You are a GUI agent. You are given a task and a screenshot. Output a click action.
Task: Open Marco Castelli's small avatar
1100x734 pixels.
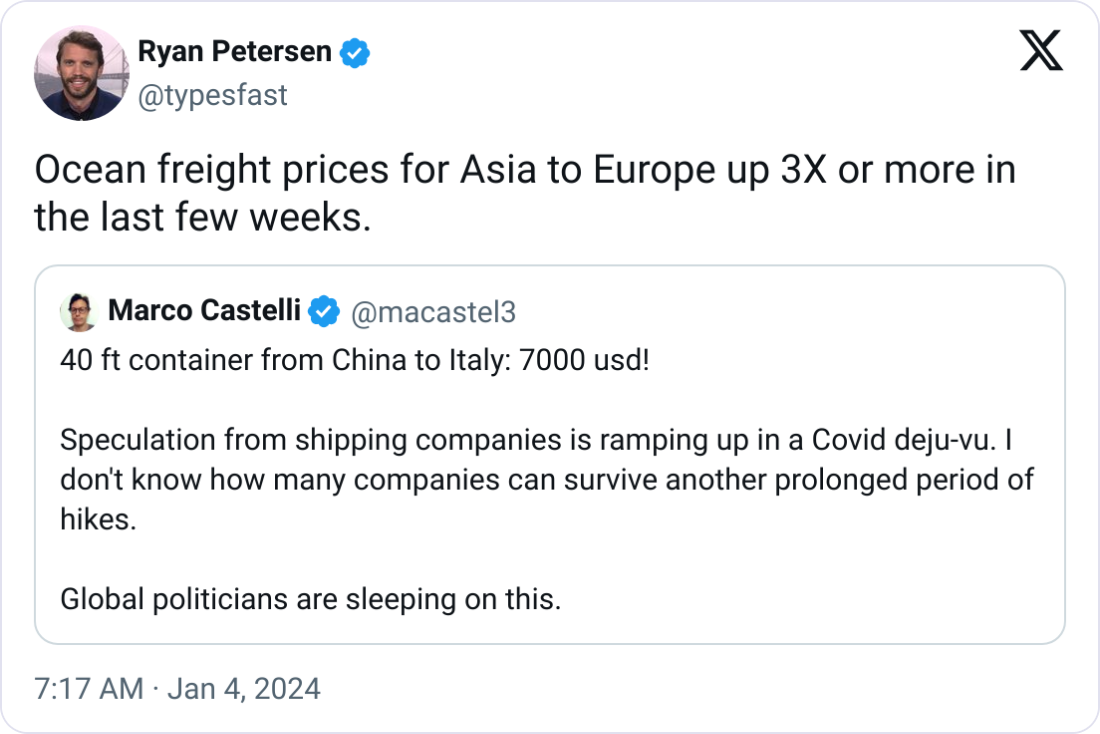tap(78, 312)
